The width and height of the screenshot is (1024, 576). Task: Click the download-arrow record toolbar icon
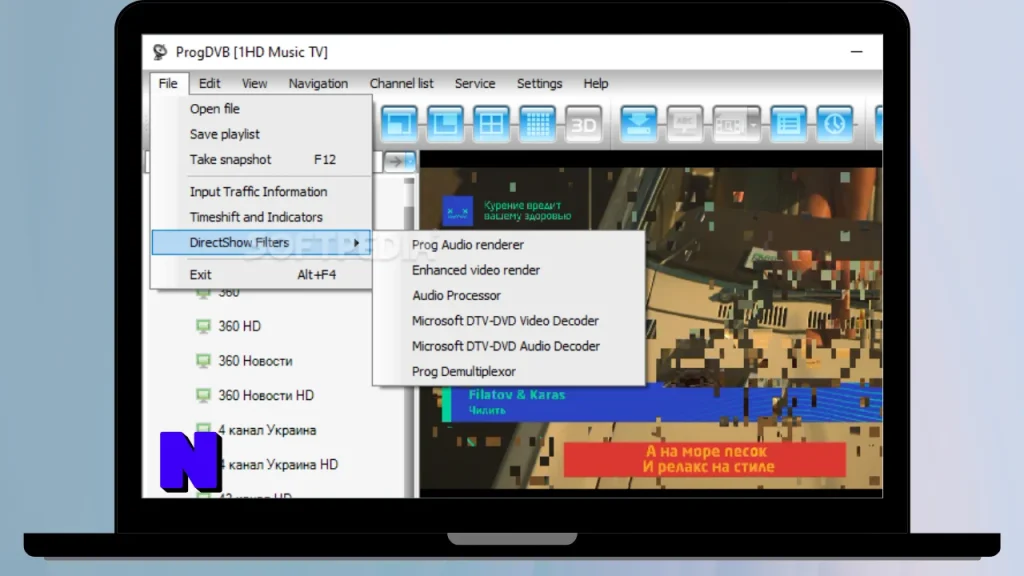pyautogui.click(x=638, y=123)
